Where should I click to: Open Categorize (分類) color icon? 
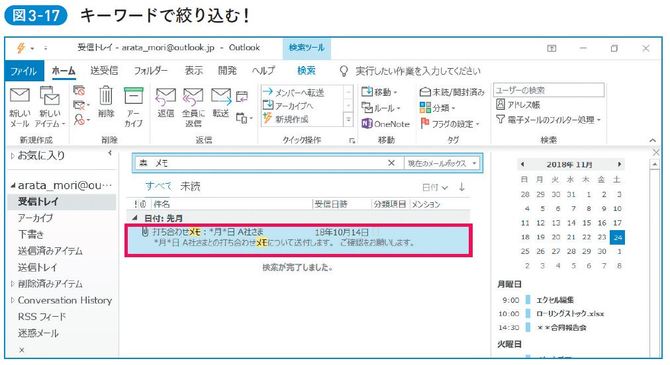425,108
